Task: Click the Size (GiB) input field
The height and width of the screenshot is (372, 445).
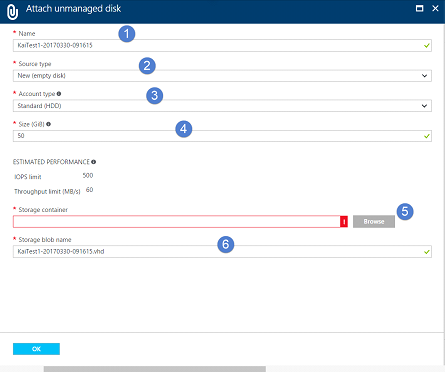Action: point(222,136)
